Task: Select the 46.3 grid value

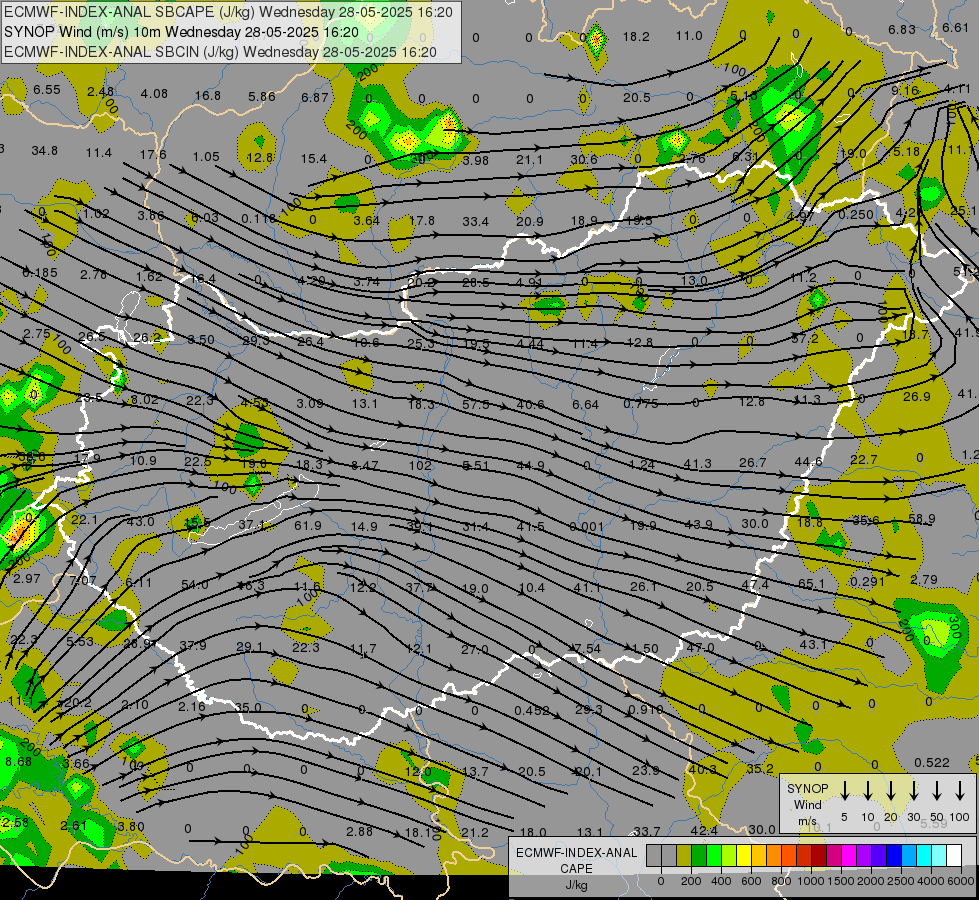Action: [251, 585]
